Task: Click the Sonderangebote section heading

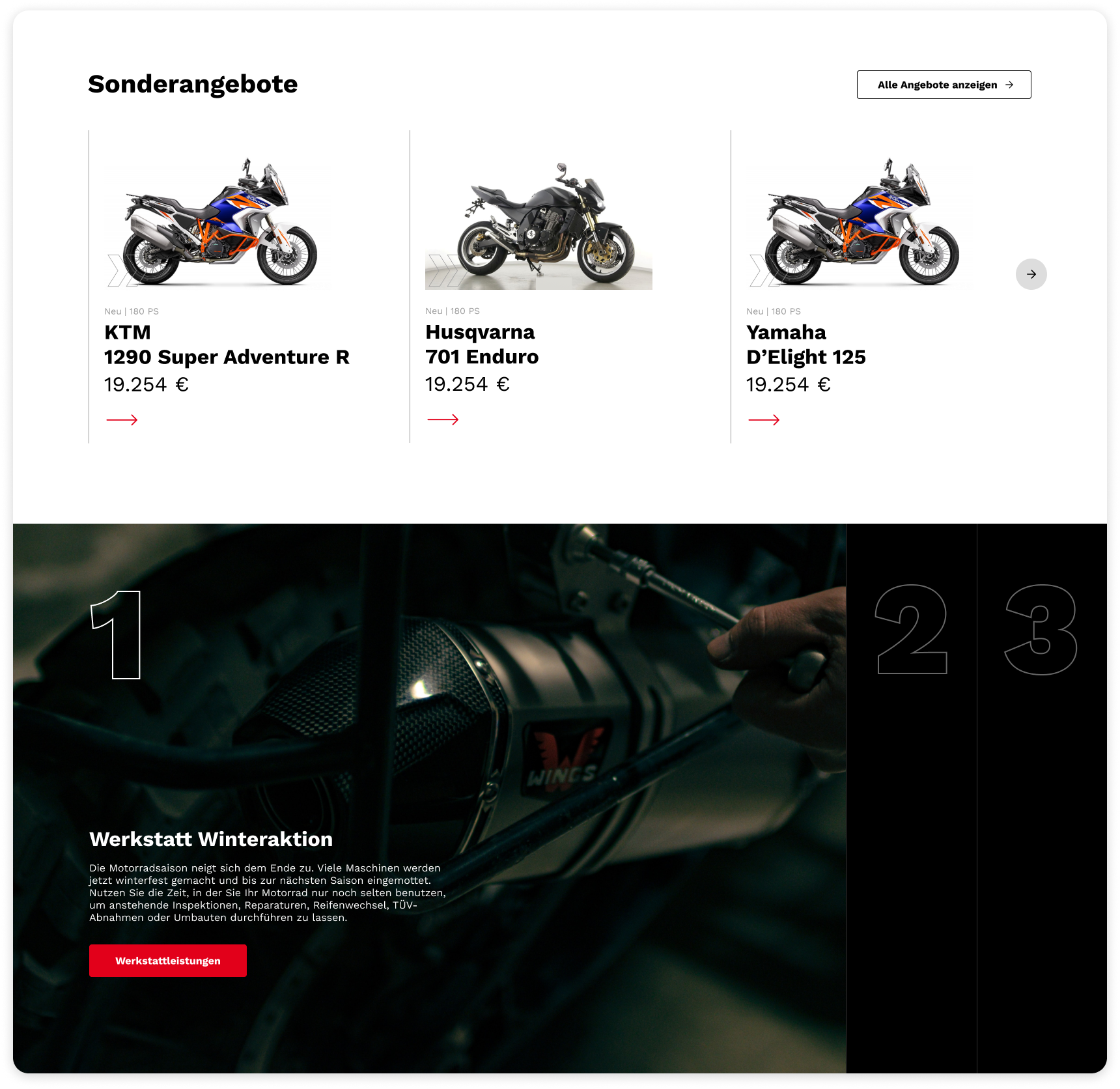Action: tap(193, 84)
